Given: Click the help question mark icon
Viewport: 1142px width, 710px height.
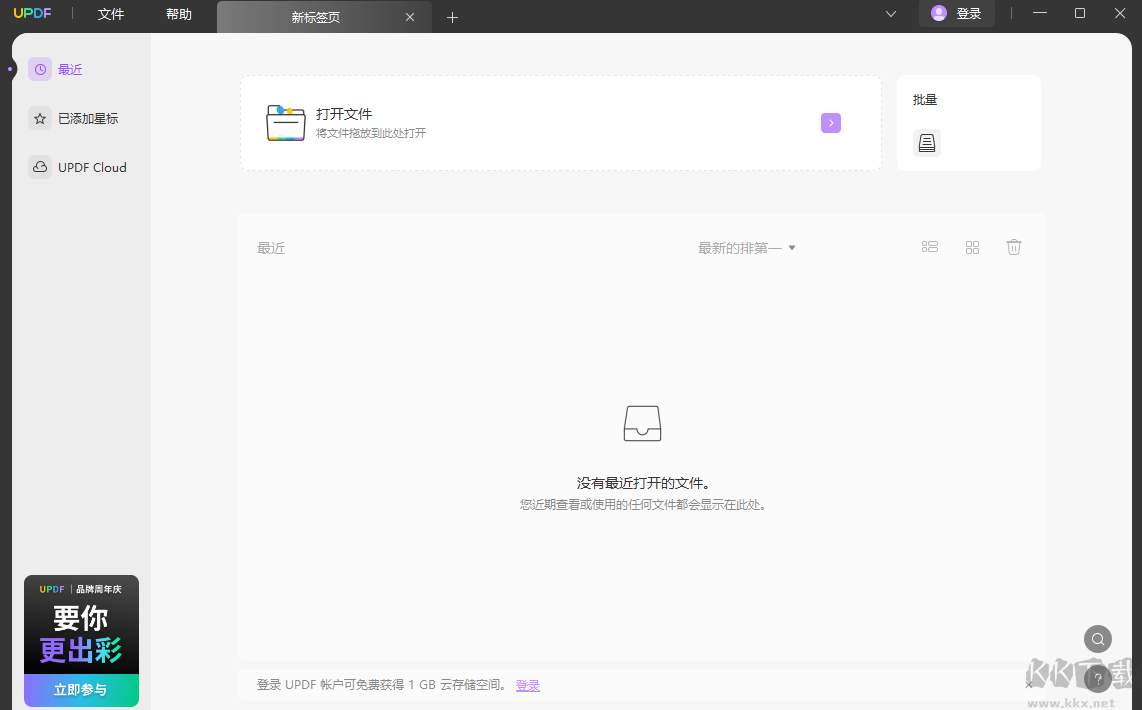Looking at the screenshot, I should point(1097,678).
